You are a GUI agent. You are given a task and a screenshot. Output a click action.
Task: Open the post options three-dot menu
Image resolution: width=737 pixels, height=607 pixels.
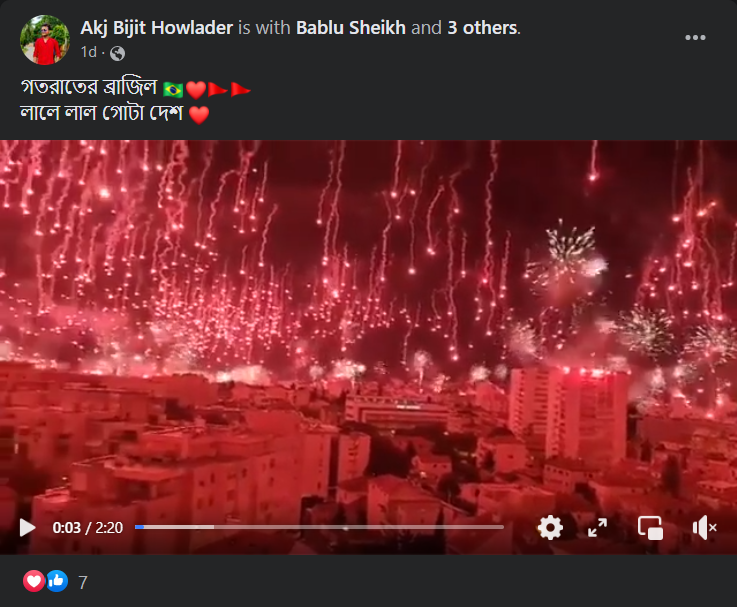(695, 38)
